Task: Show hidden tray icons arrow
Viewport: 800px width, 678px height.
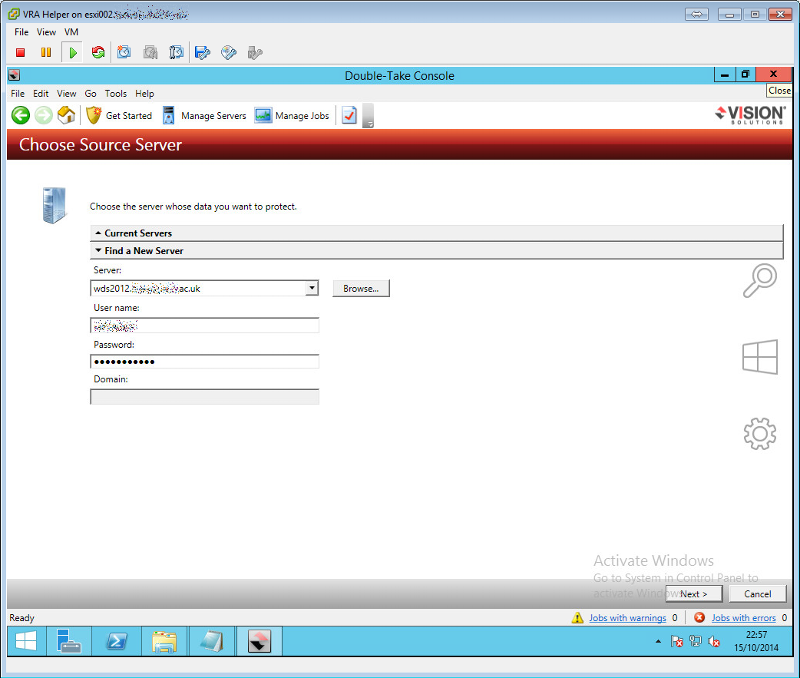Action: (658, 641)
